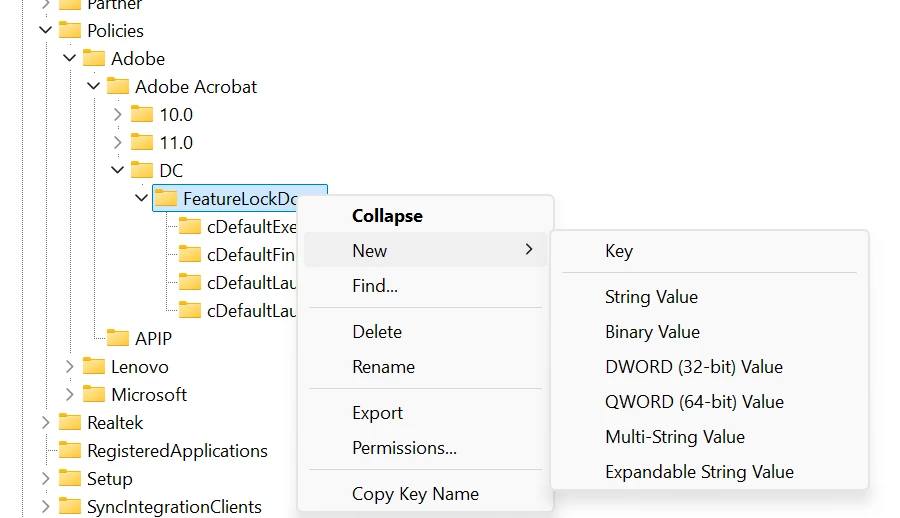Select the Policies key label
900x518 pixels.
pos(115,30)
